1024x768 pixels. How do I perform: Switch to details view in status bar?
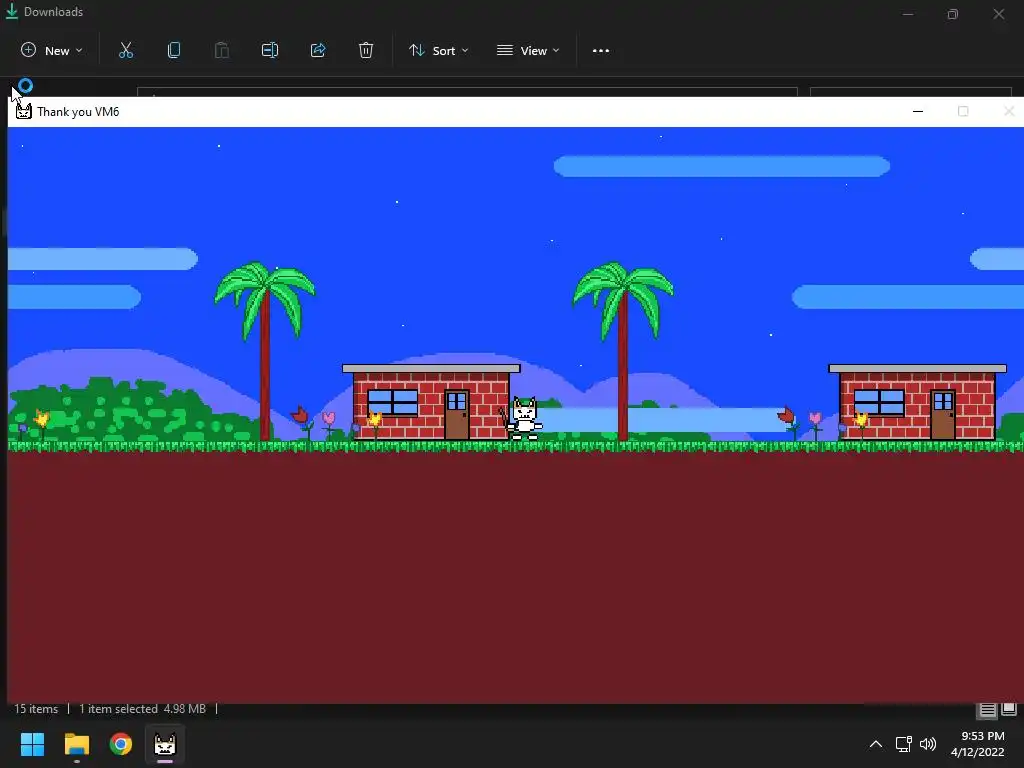987,710
